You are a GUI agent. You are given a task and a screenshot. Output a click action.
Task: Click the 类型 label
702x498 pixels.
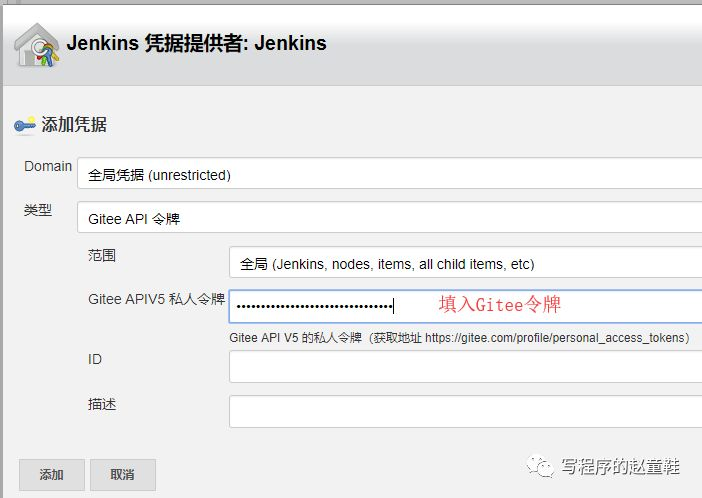coord(38,210)
